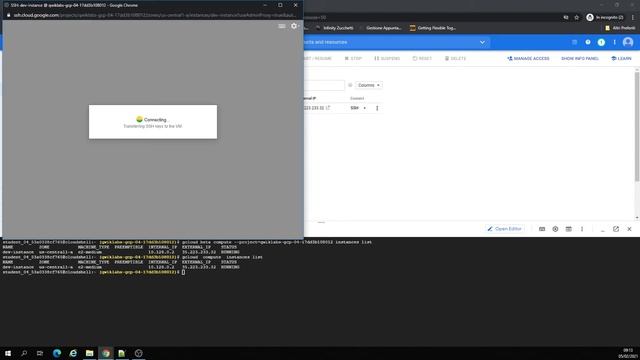Bookmark this page with the star icon
The image size is (640, 360).
pos(576,18)
